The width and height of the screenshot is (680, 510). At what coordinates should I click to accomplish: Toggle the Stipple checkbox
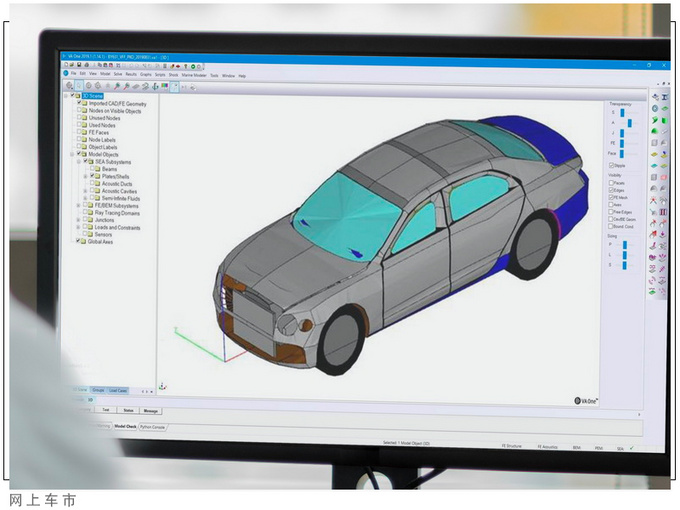coord(609,164)
